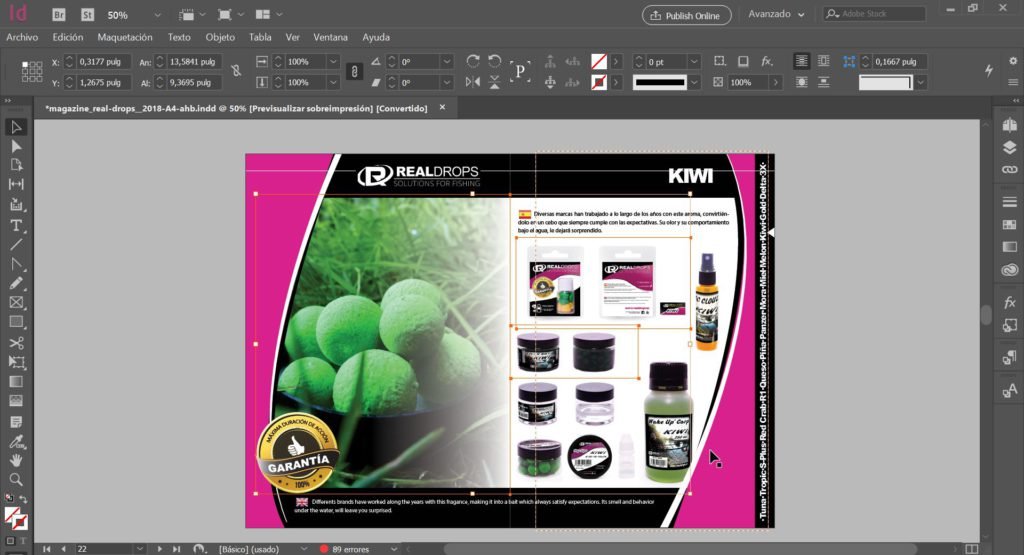The height and width of the screenshot is (555, 1024).
Task: Open scale X percentage dropdown
Action: [333, 61]
